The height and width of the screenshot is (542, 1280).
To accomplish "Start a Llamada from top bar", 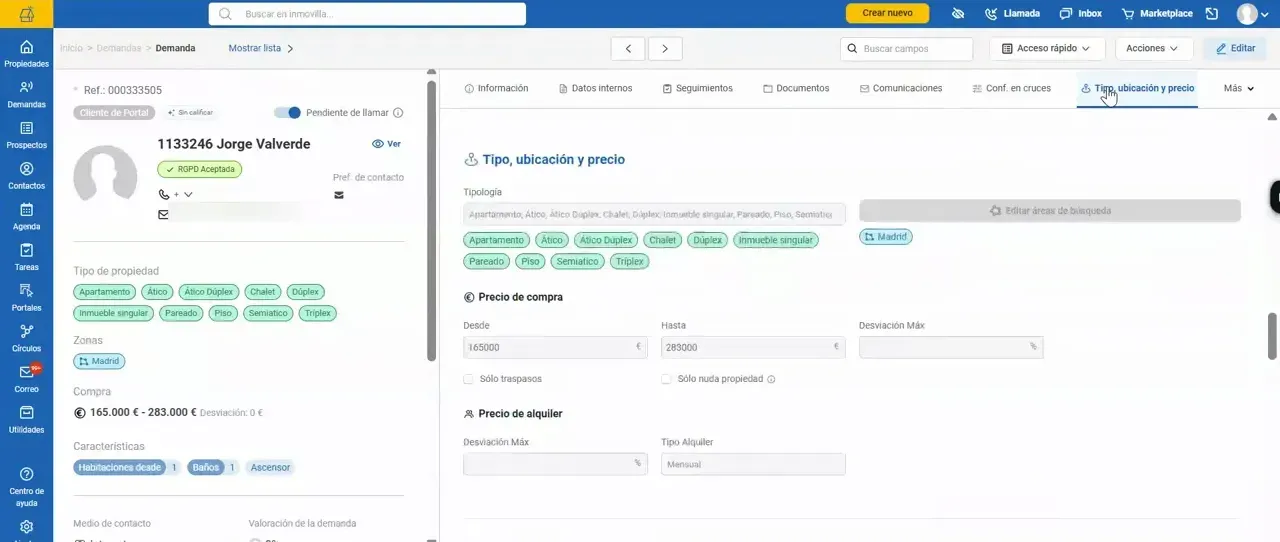I will click(x=1012, y=14).
